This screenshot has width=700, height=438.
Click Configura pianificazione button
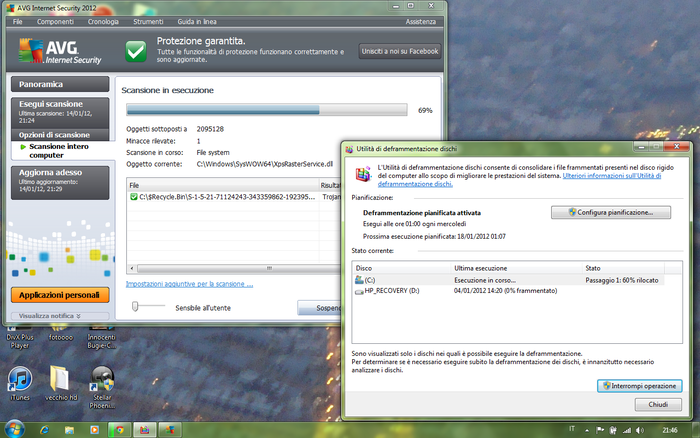tap(611, 213)
